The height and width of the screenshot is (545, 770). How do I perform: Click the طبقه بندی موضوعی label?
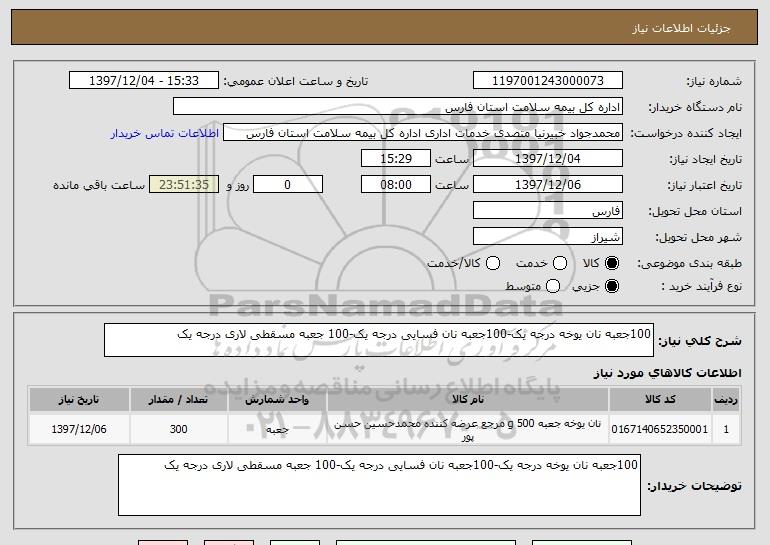(x=689, y=264)
